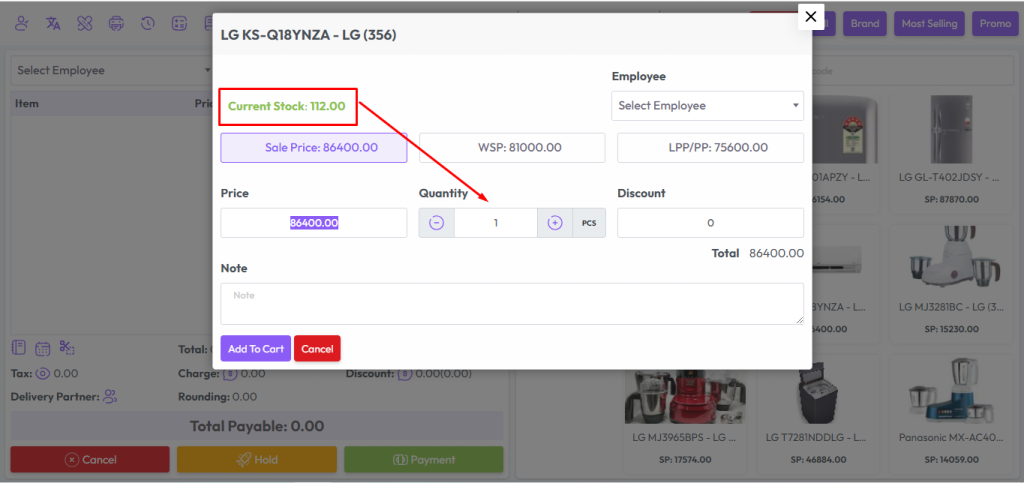Image resolution: width=1024 pixels, height=483 pixels.
Task: Click the notebook icon below the cart
Action: coord(19,347)
